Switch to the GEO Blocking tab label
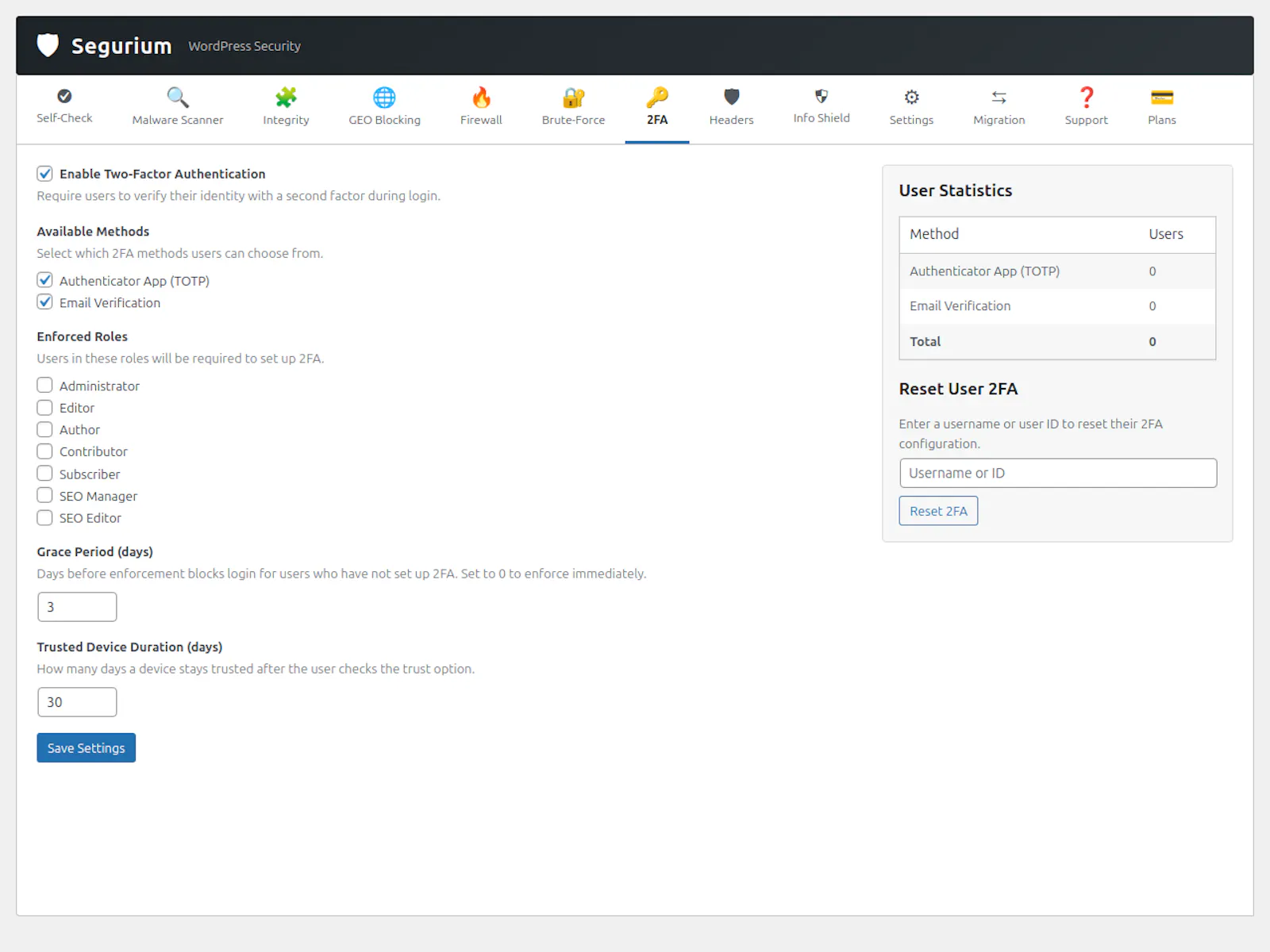 pos(384,120)
